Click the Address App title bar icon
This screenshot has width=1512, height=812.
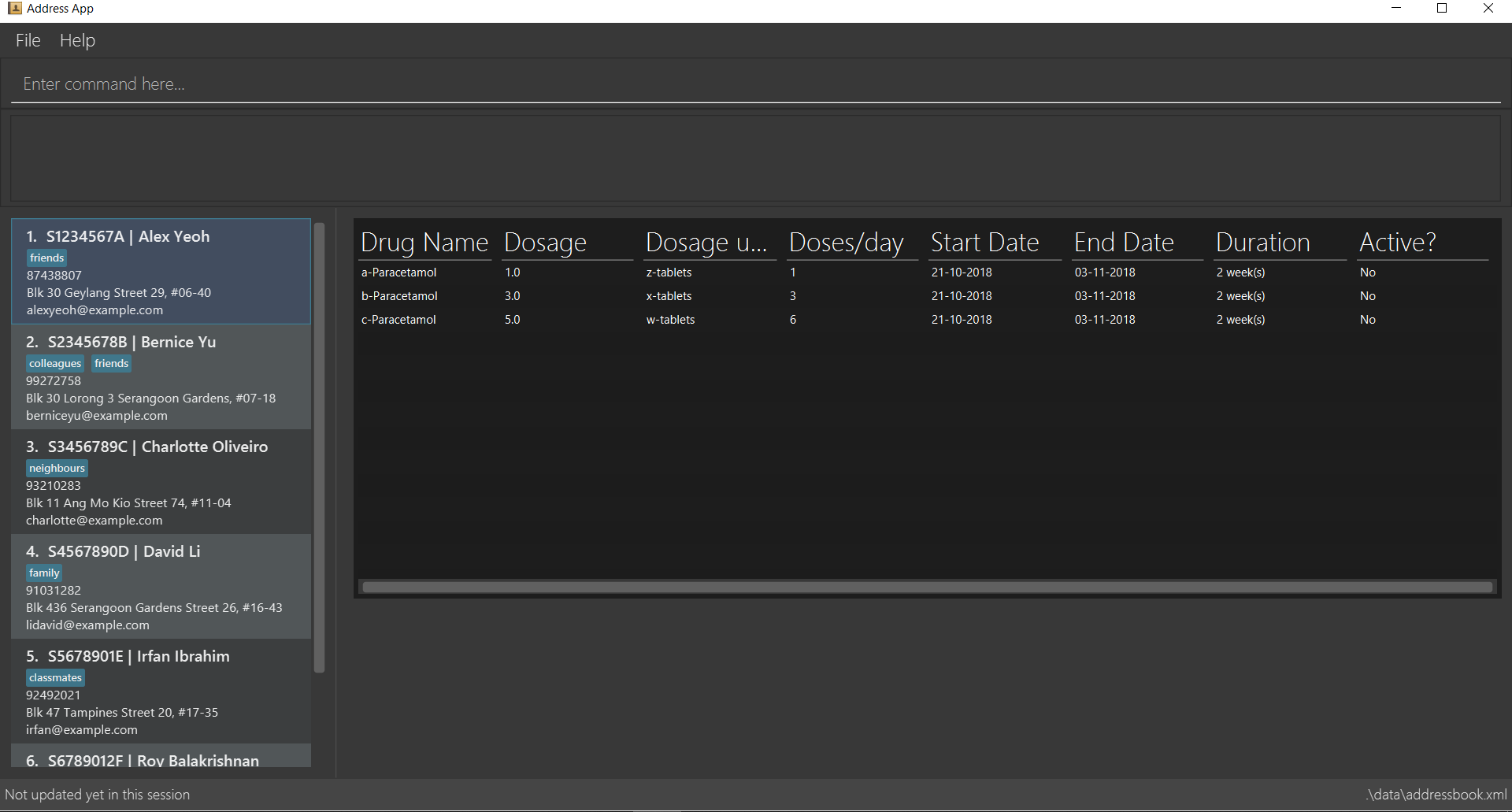(14, 9)
